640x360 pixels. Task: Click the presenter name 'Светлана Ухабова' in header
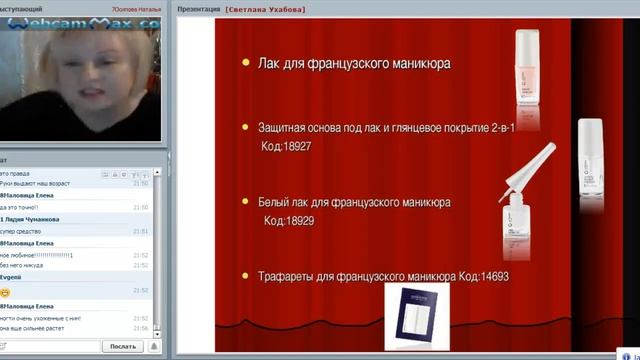265,9
